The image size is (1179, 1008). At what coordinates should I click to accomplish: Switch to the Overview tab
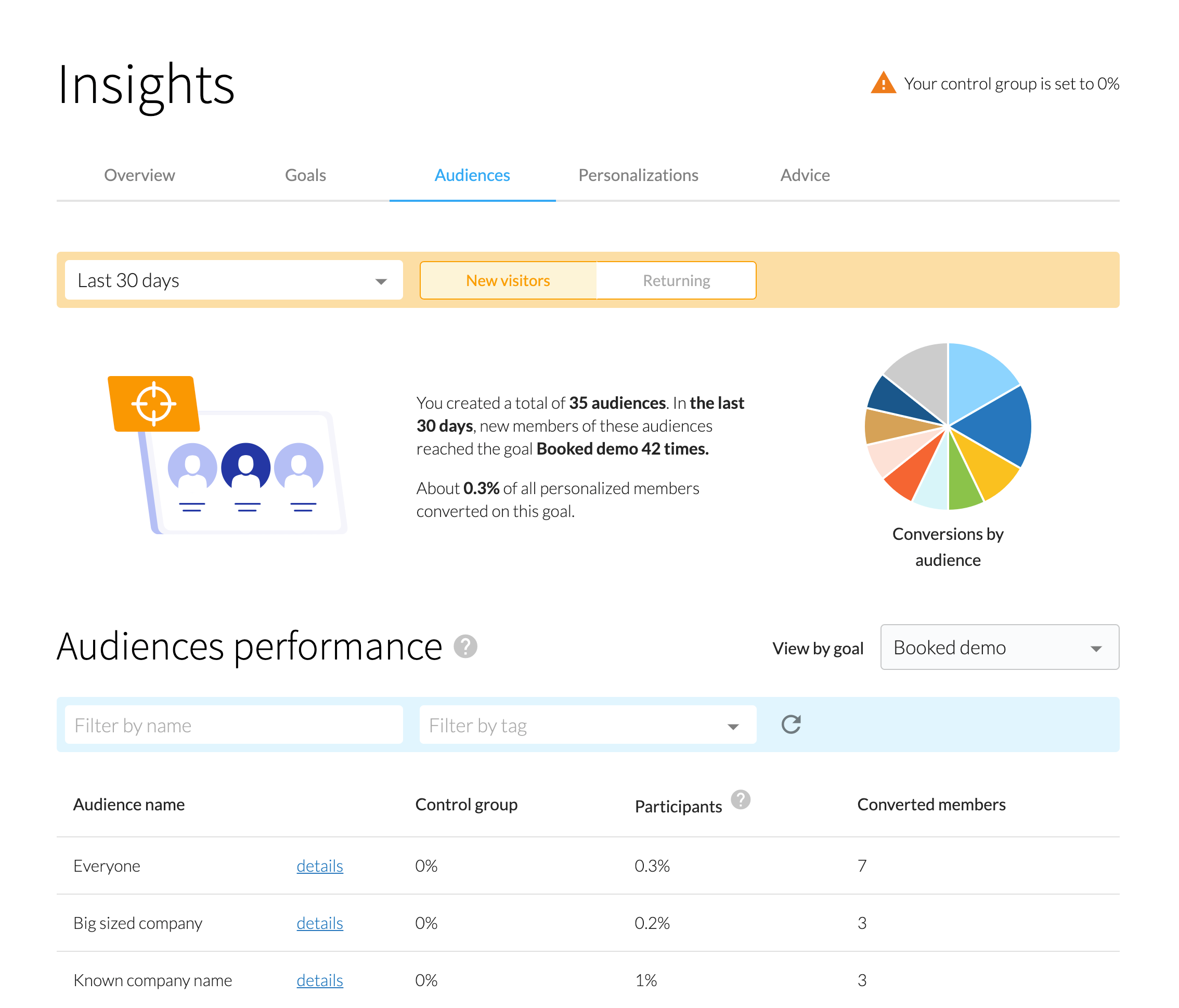139,175
